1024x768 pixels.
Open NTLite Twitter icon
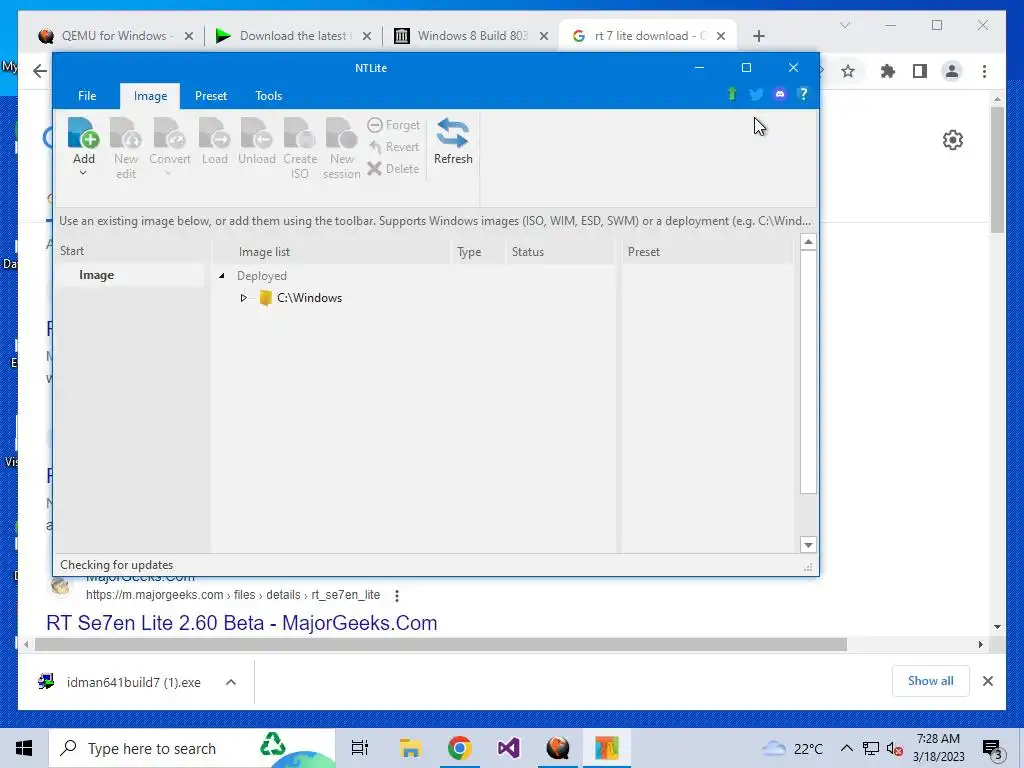coord(756,94)
